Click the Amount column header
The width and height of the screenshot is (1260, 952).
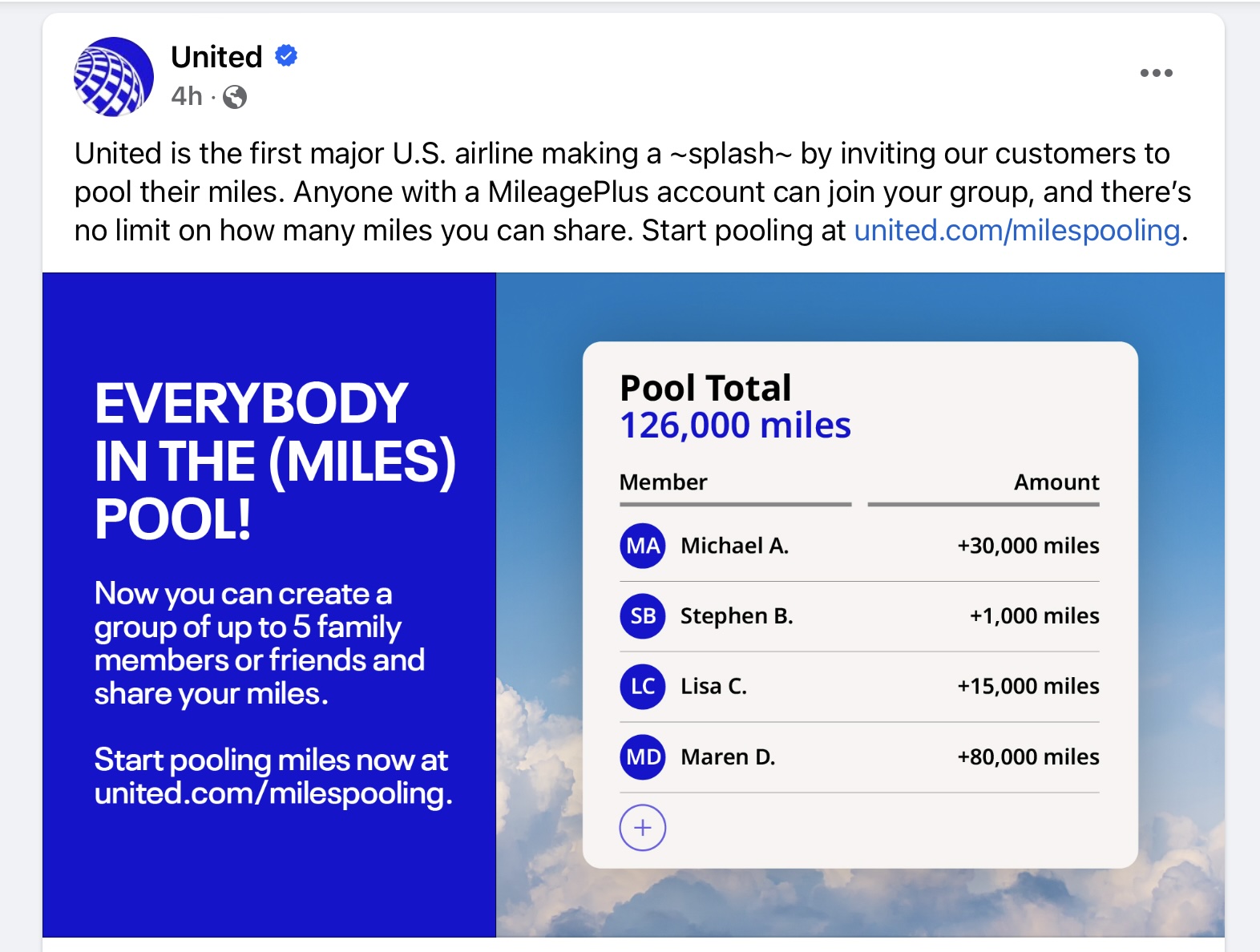[1056, 482]
